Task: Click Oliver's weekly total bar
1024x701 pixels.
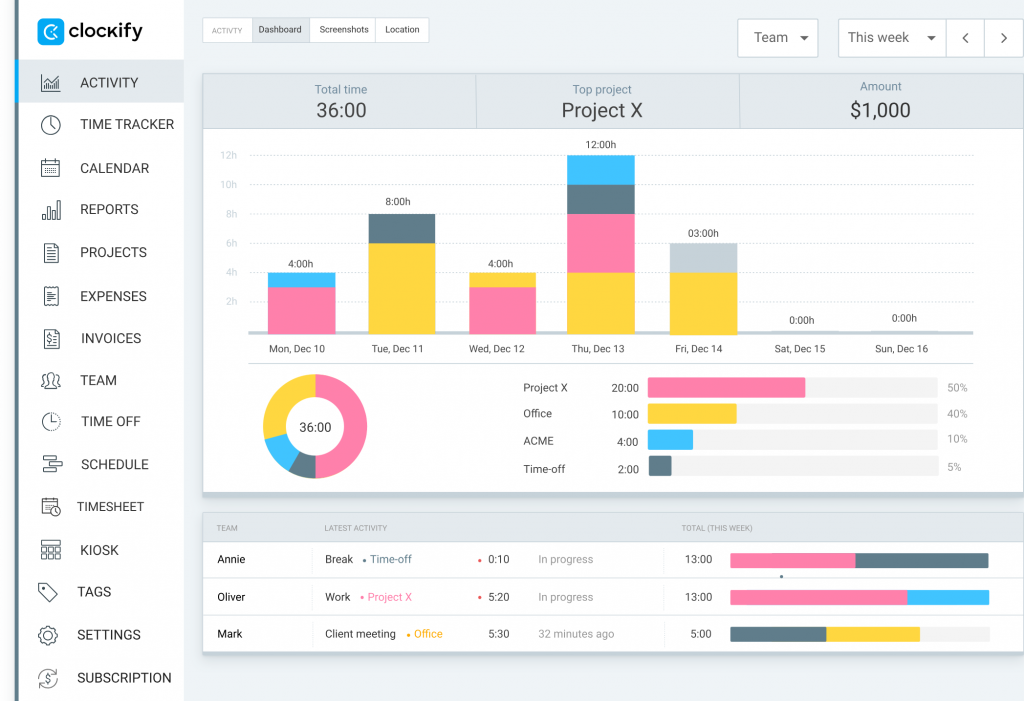Action: tap(859, 597)
